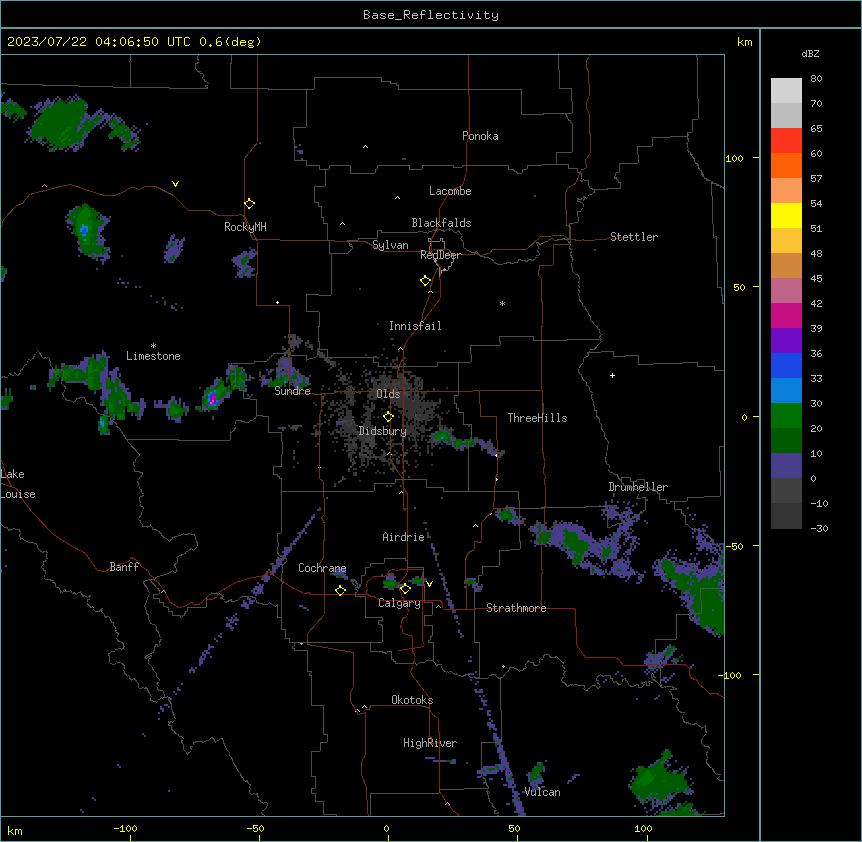
Task: Click the Drumheller label
Action: 638,487
